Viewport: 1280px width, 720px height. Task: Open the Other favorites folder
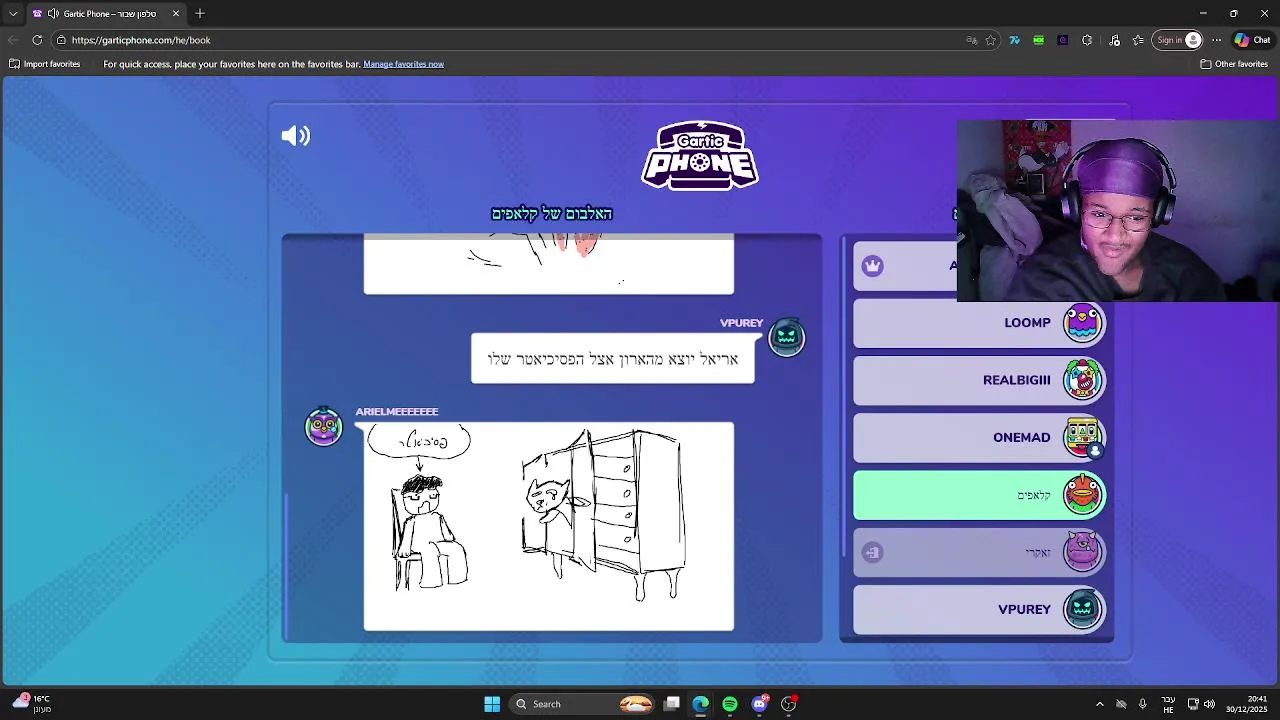pyautogui.click(x=1235, y=64)
